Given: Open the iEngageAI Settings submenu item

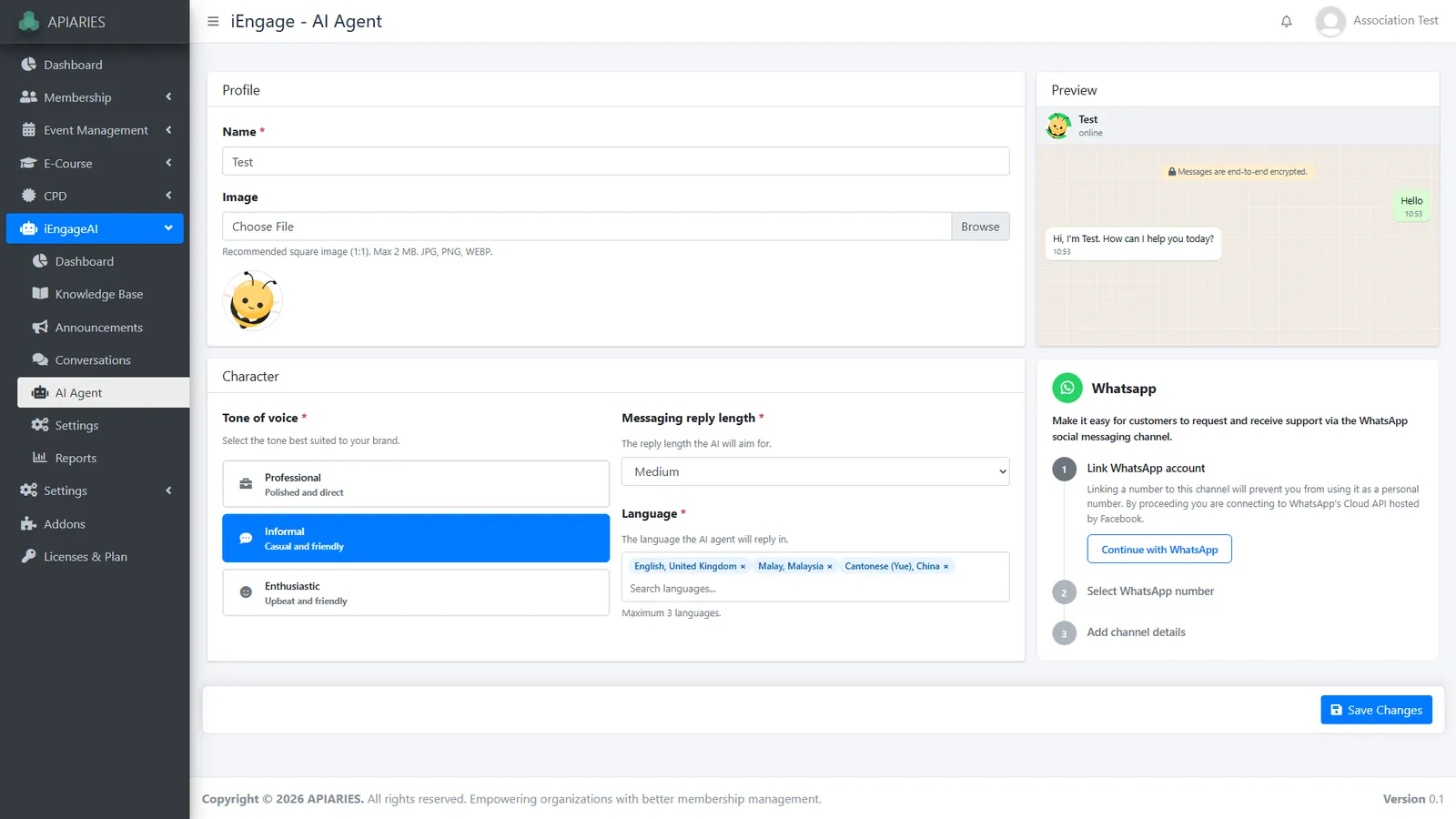Looking at the screenshot, I should click(x=104, y=425).
